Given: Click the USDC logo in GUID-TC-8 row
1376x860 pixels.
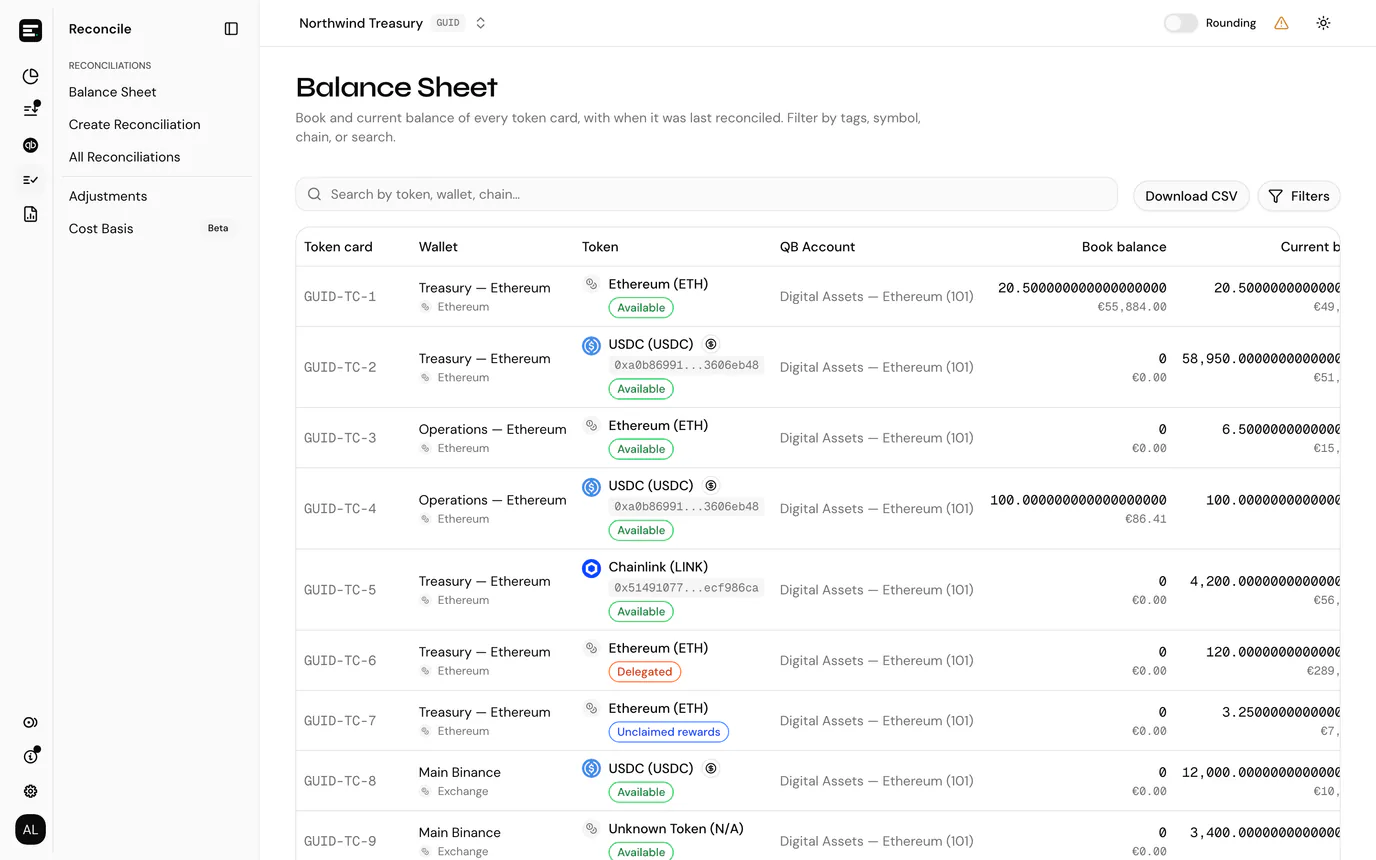Looking at the screenshot, I should click(591, 769).
